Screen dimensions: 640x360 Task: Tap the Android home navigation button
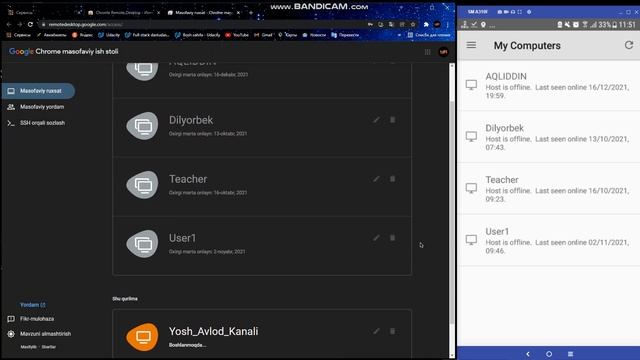549,354
